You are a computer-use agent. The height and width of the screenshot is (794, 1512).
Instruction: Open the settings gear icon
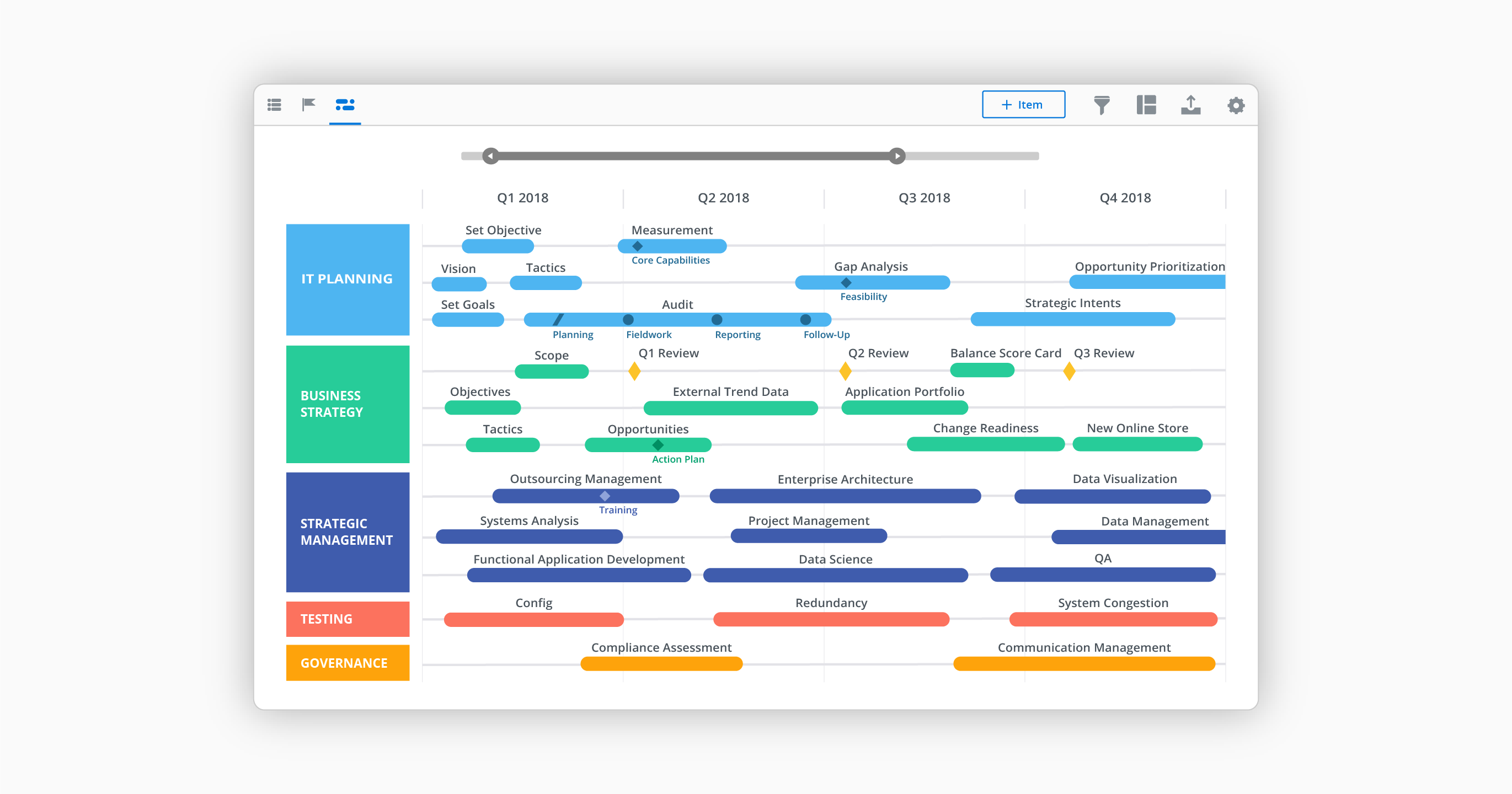1236,105
